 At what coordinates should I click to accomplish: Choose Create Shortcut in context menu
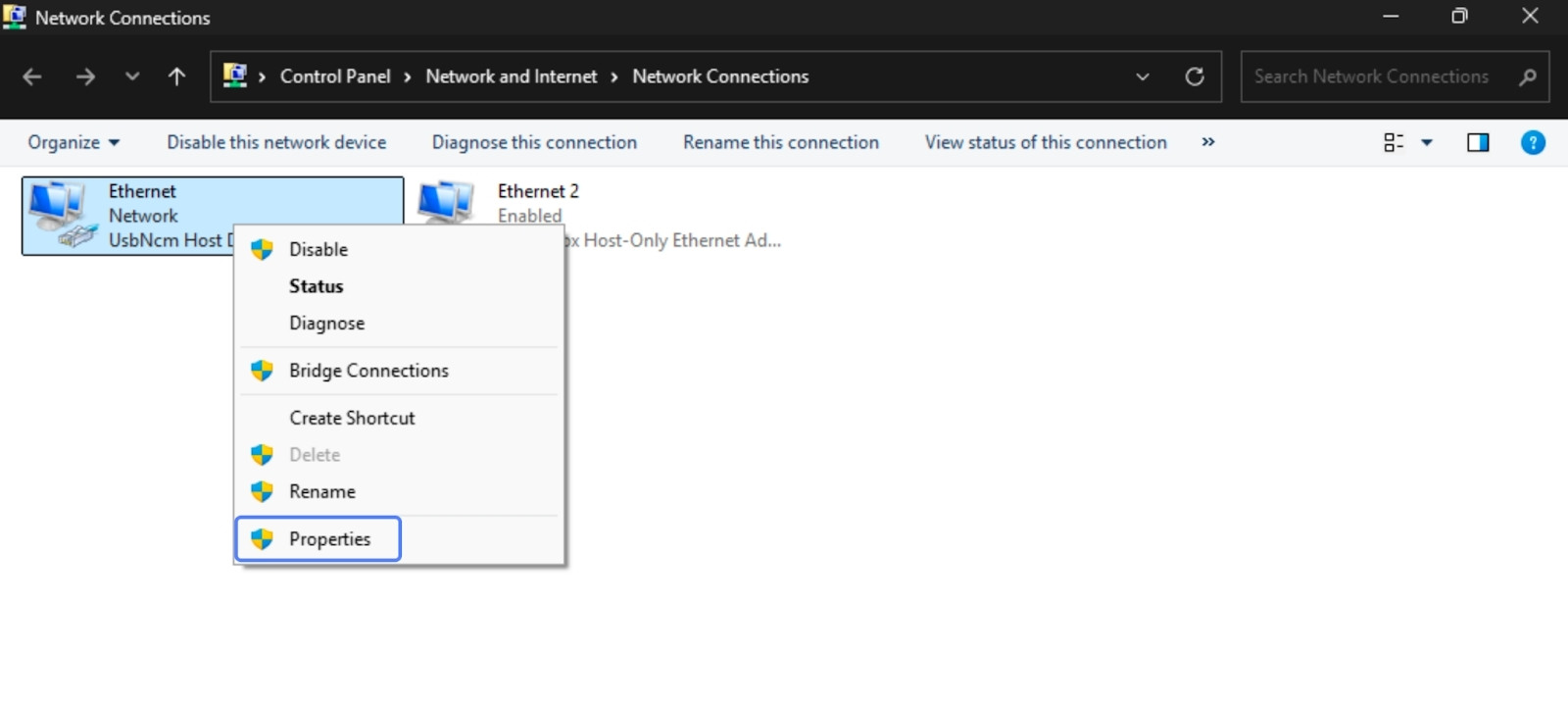400,418
